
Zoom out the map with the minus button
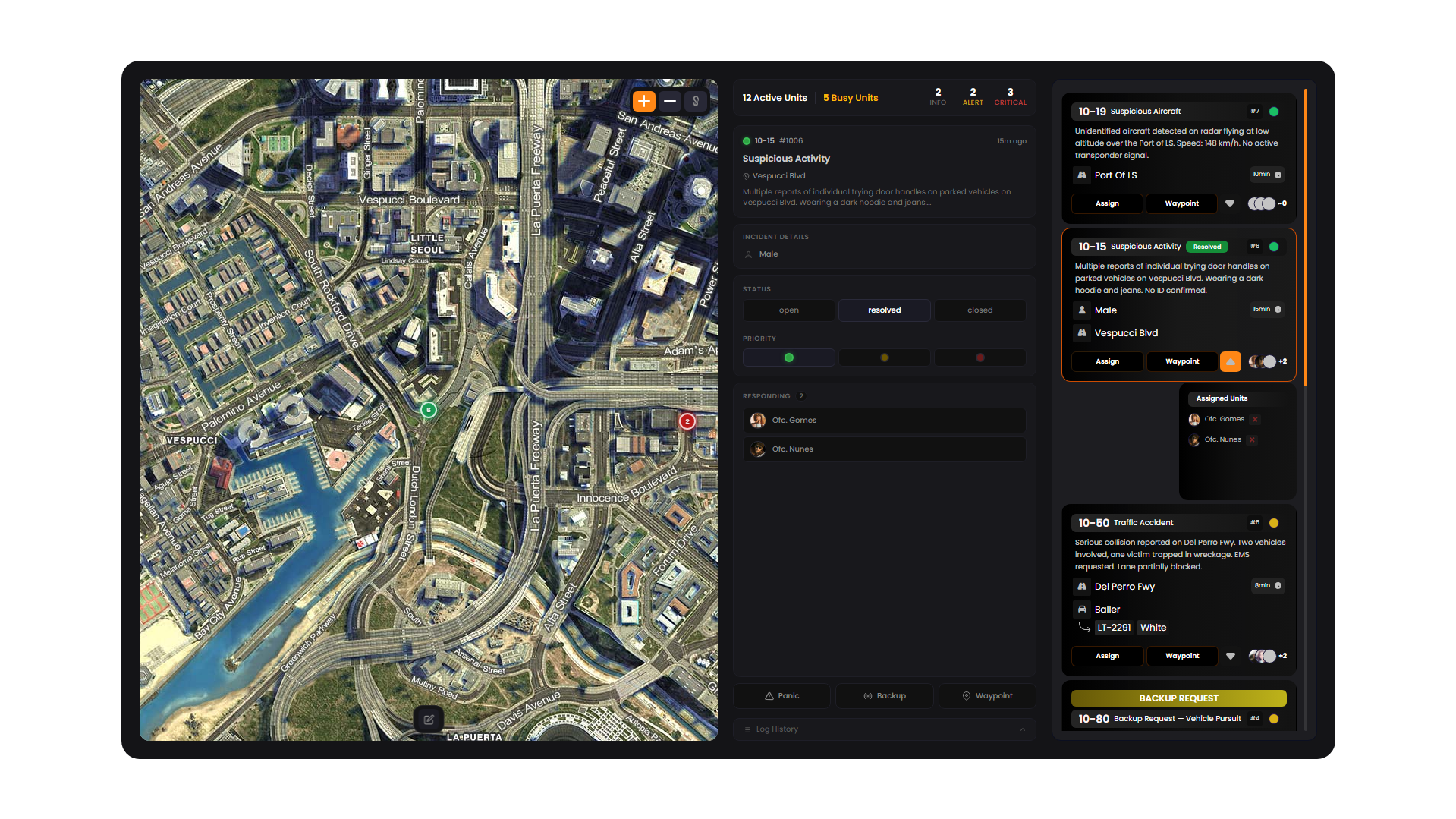tap(670, 101)
